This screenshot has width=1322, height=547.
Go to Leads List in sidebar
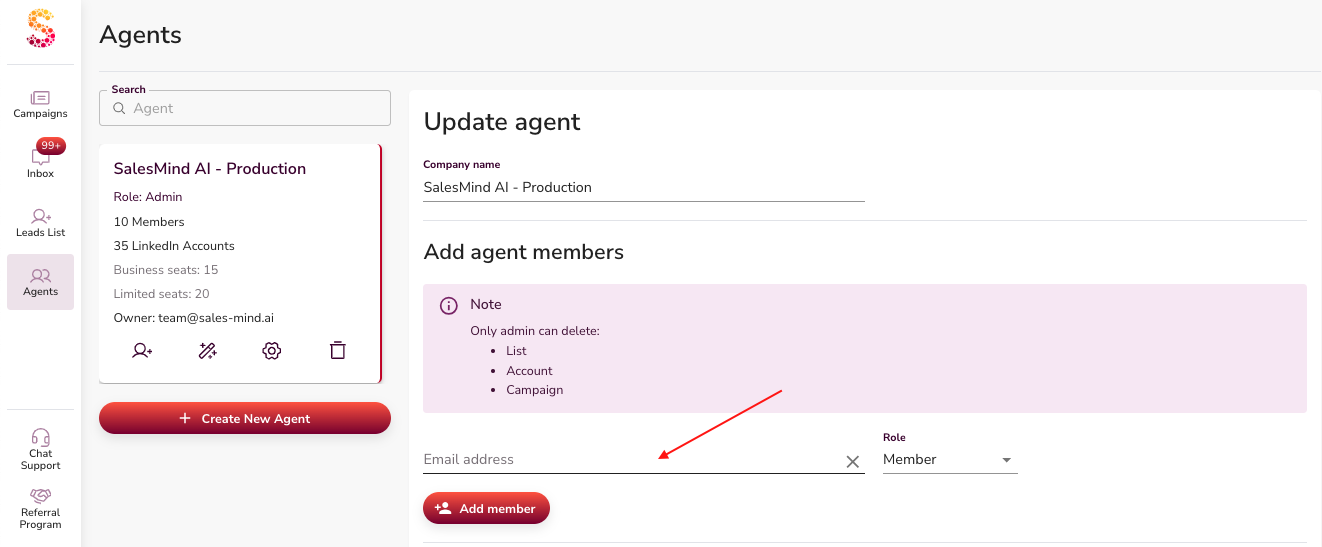40,222
